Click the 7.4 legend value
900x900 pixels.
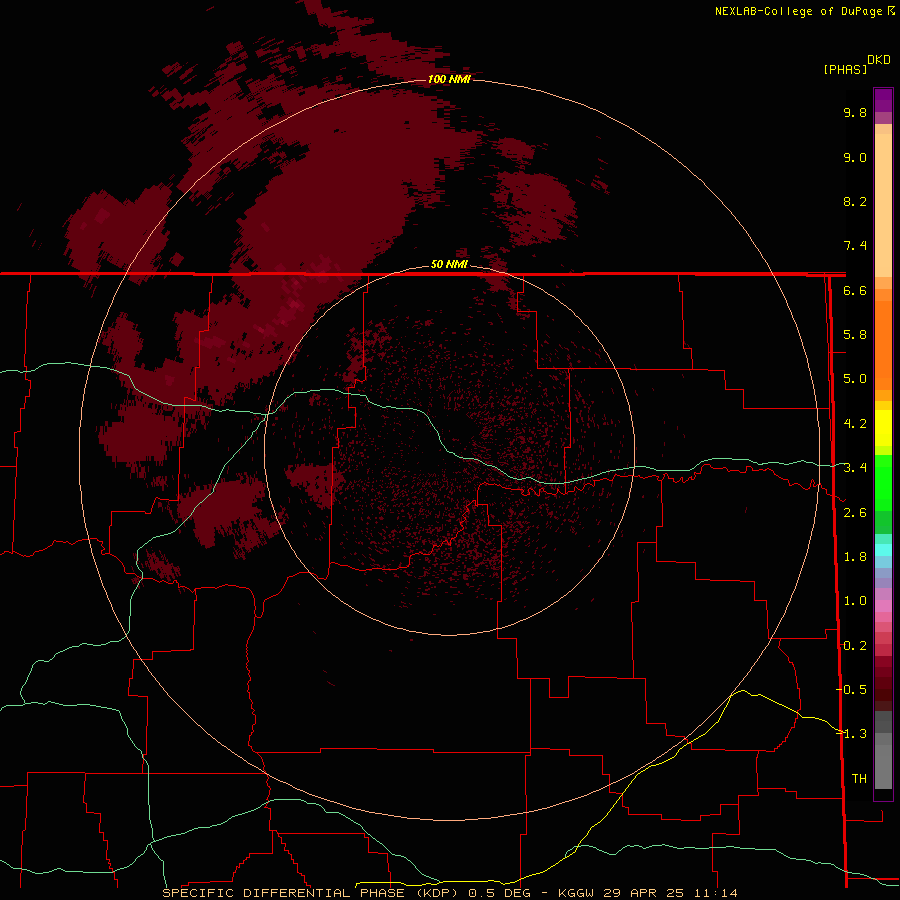pyautogui.click(x=855, y=246)
